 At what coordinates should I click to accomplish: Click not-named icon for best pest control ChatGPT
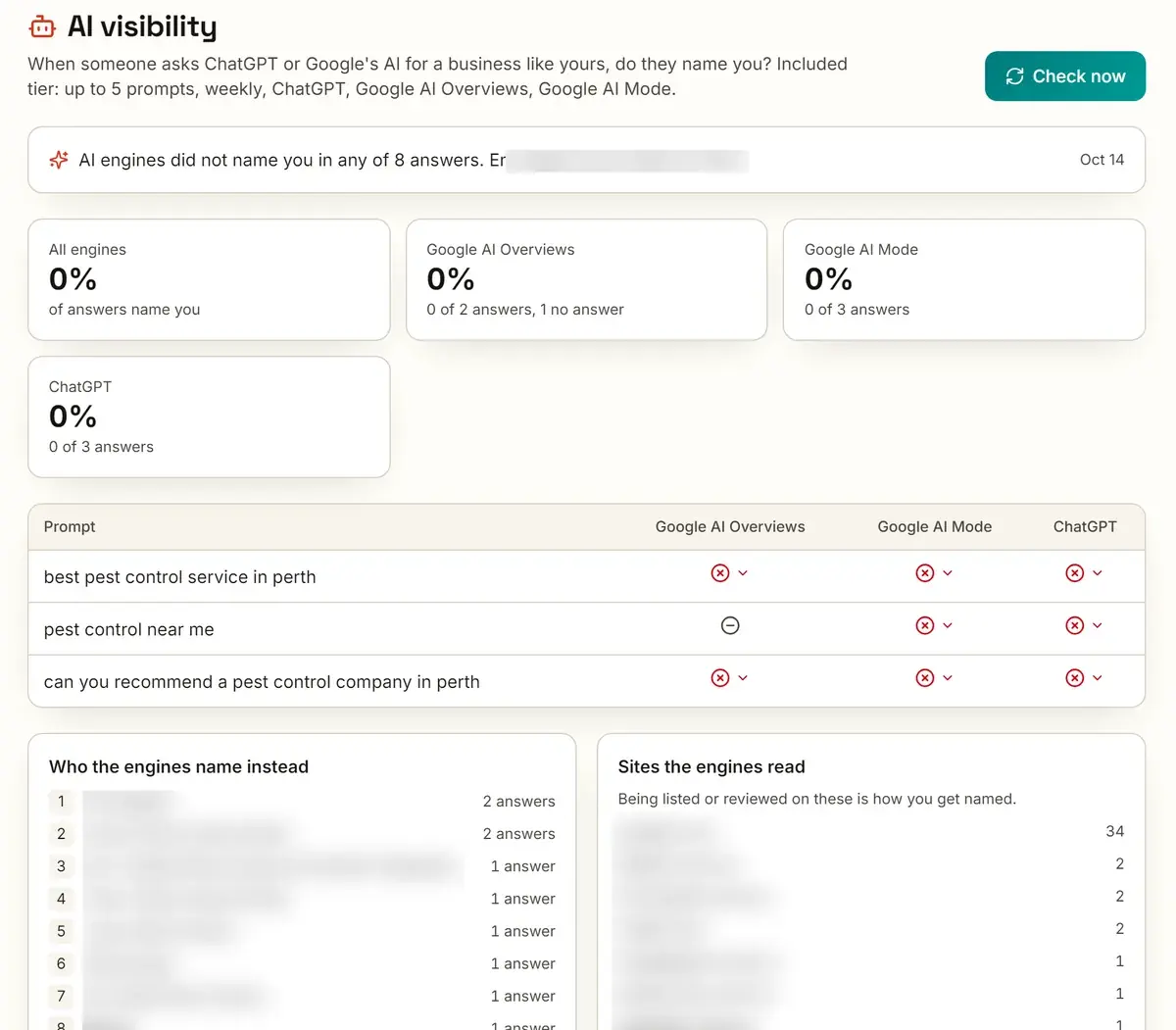tap(1075, 573)
